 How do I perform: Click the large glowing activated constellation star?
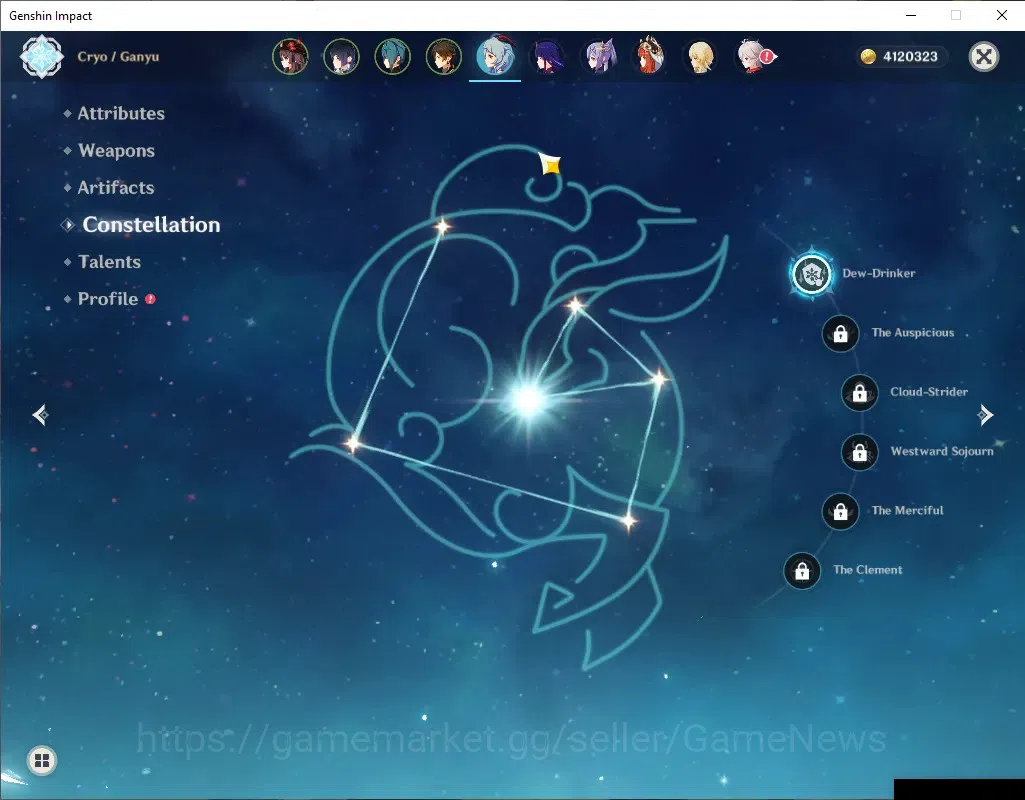point(528,399)
